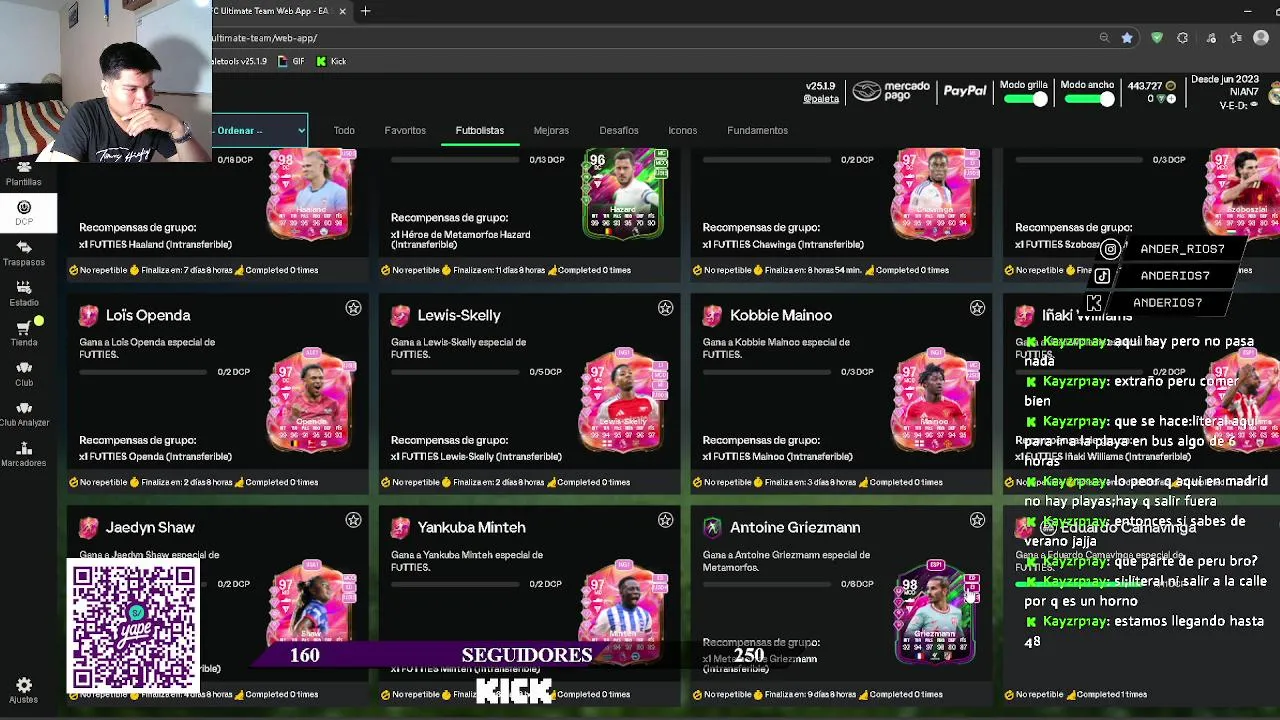Open the green shield extension icon

1157,38
